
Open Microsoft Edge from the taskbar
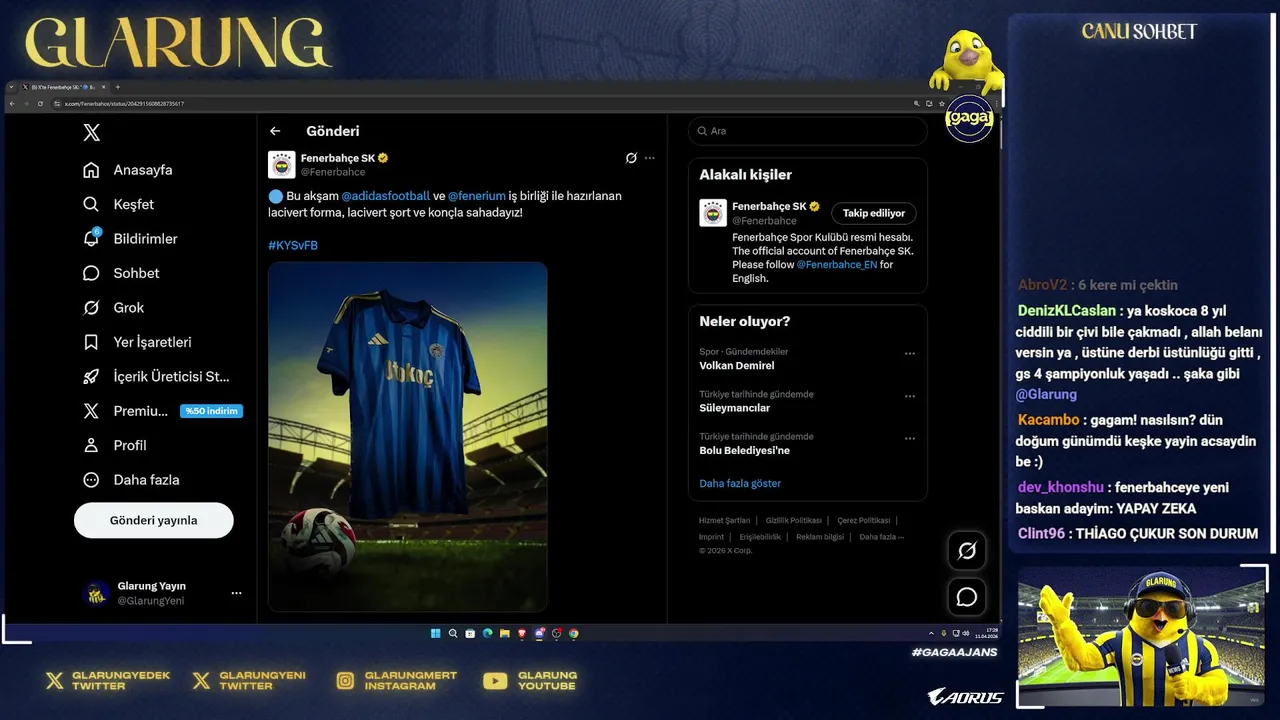[487, 633]
